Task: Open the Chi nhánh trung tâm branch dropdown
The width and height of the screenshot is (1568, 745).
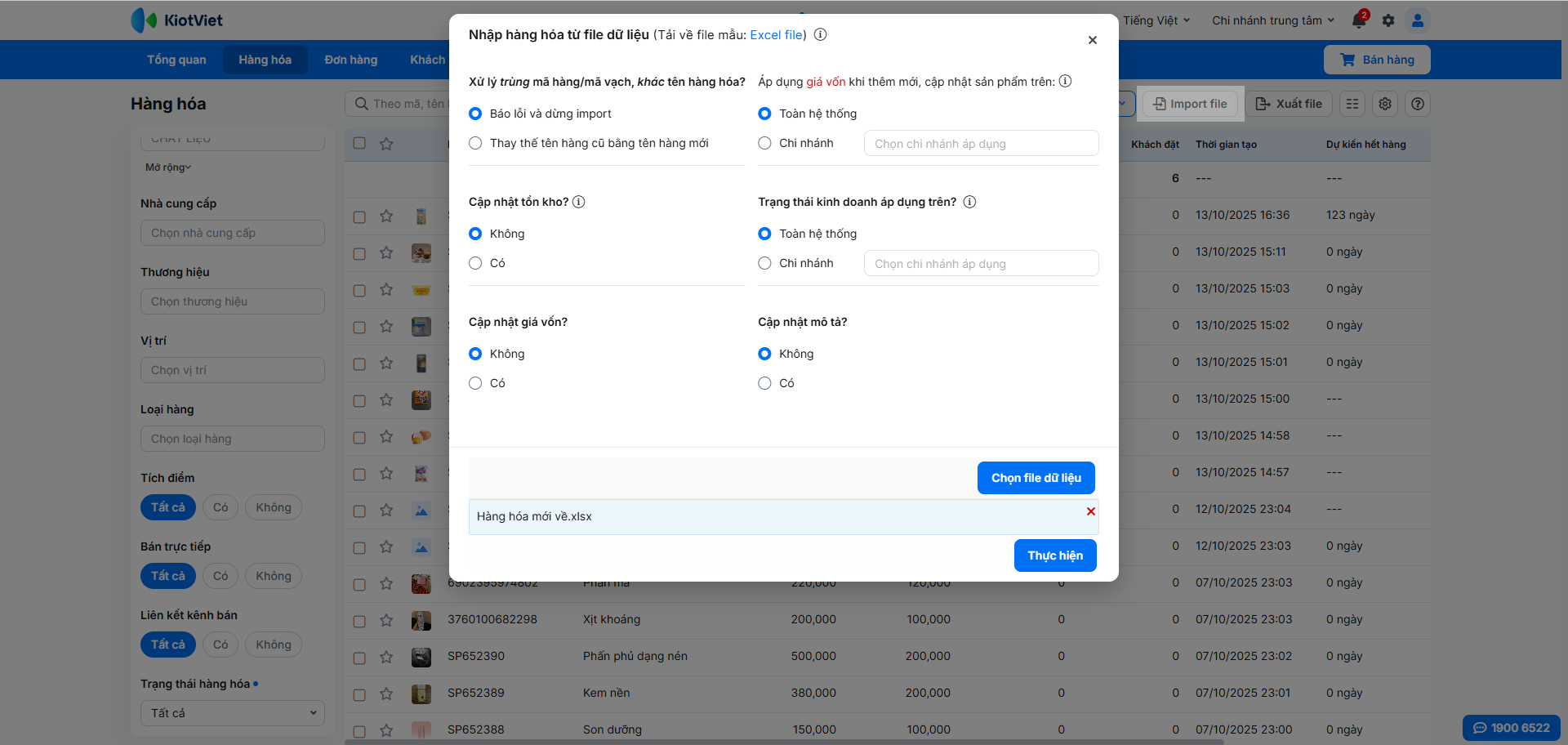Action: pyautogui.click(x=1272, y=20)
